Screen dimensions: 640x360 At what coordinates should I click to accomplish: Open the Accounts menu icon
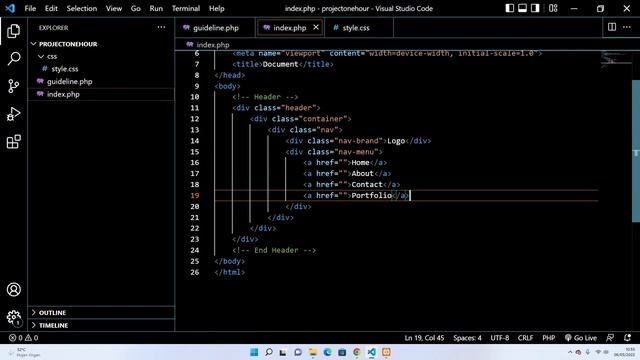point(13,289)
